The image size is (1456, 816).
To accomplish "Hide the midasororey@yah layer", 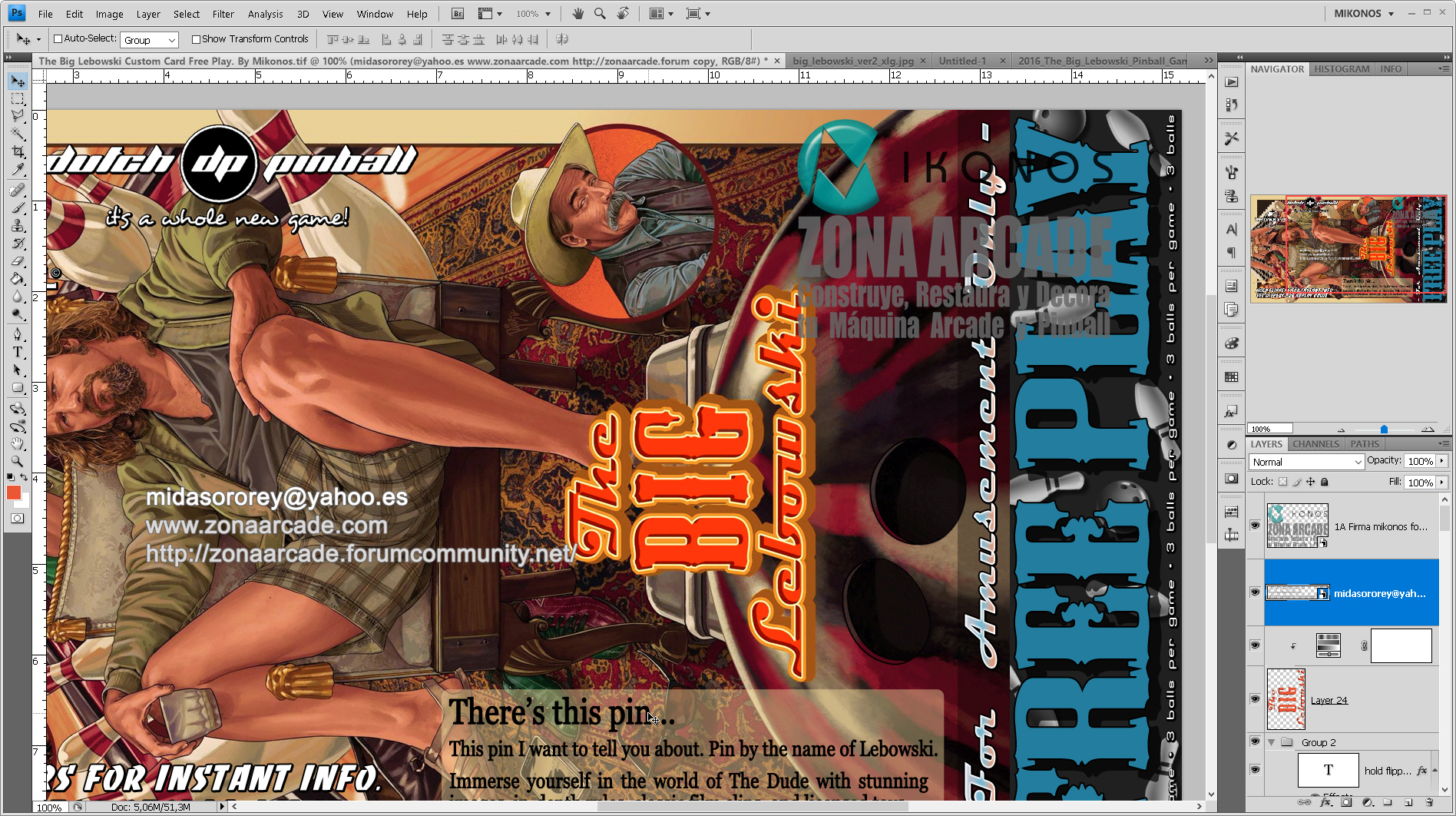I will tap(1255, 592).
